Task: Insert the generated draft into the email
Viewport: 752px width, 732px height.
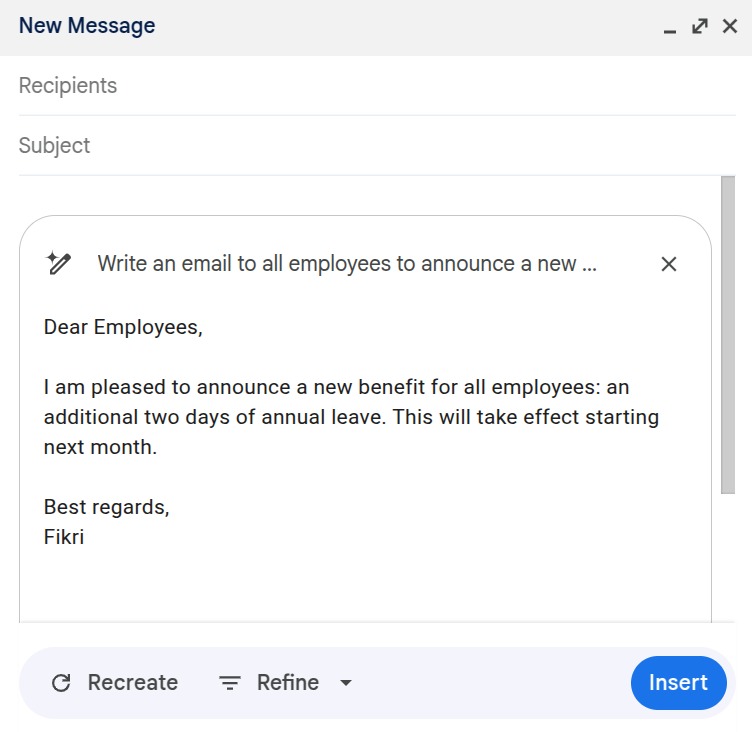Action: 678,683
